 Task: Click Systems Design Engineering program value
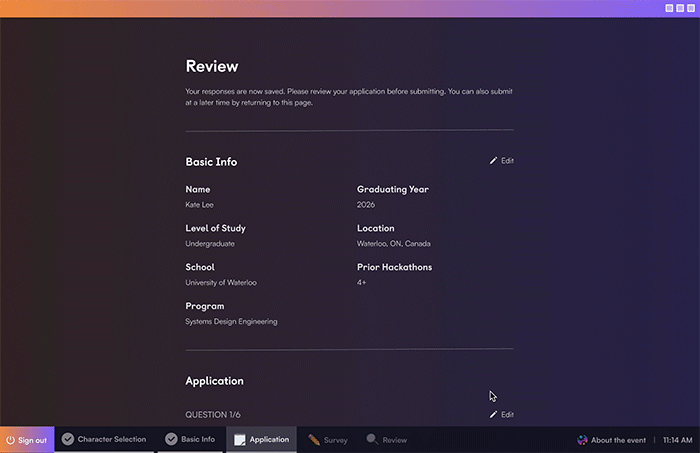click(231, 321)
